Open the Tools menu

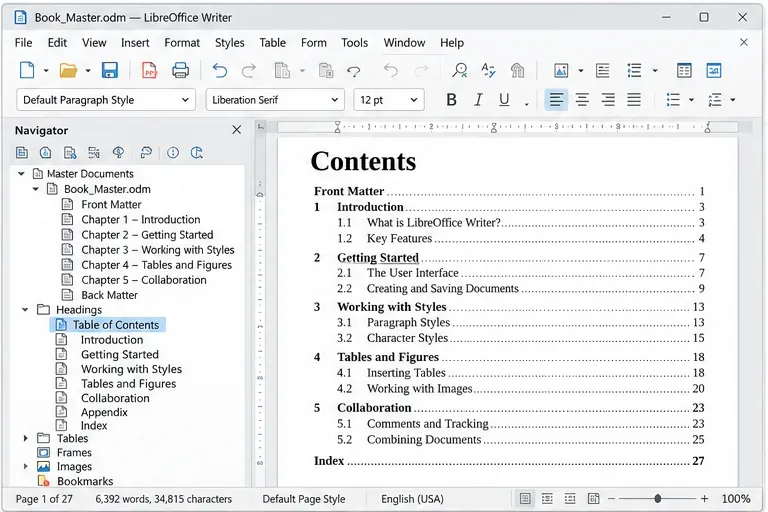pos(355,43)
